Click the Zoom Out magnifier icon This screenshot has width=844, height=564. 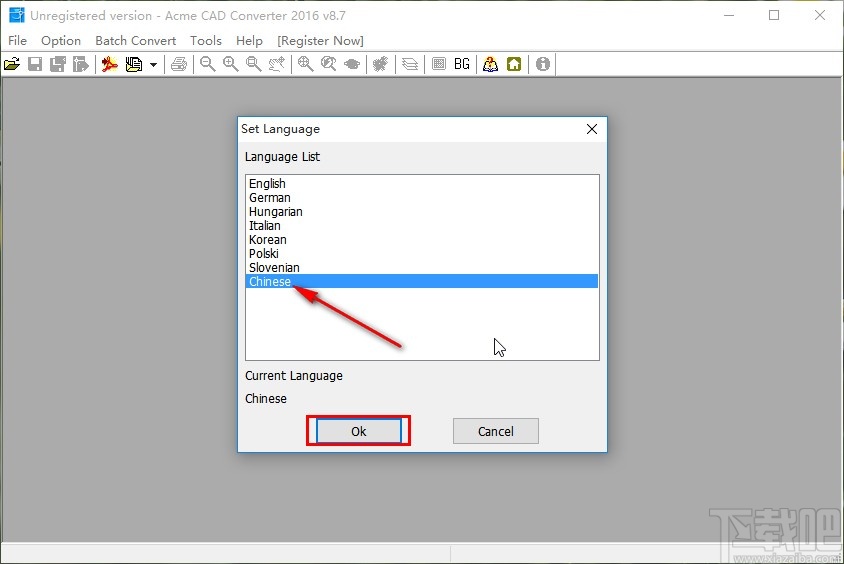pyautogui.click(x=208, y=64)
